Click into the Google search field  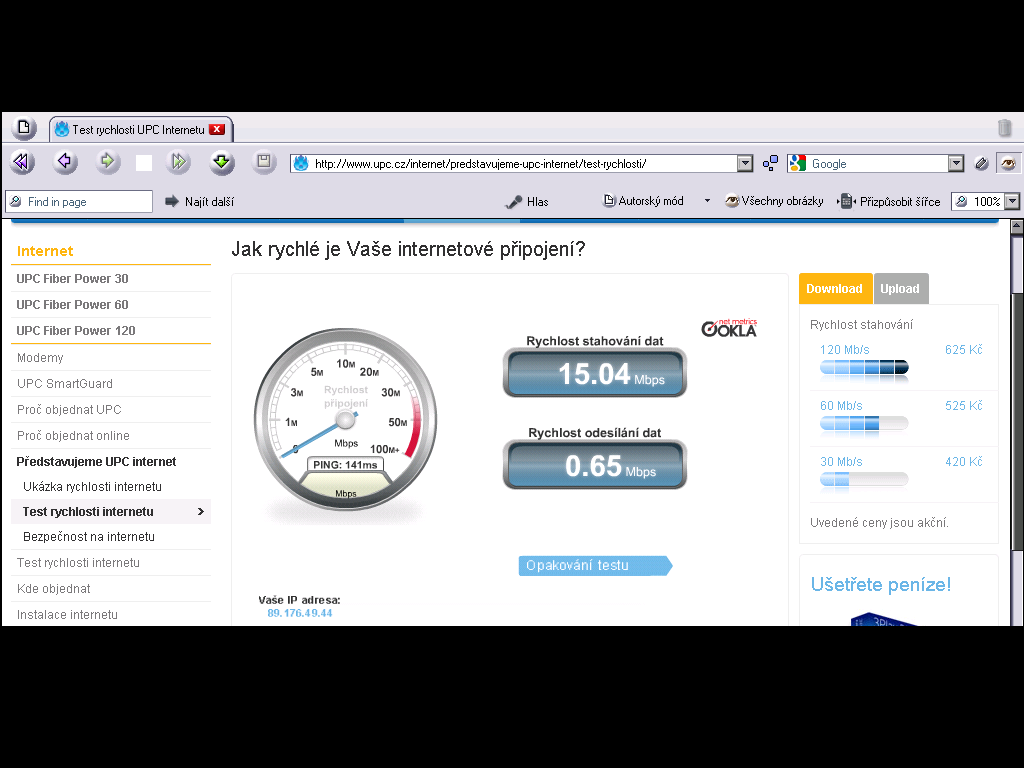click(x=878, y=163)
